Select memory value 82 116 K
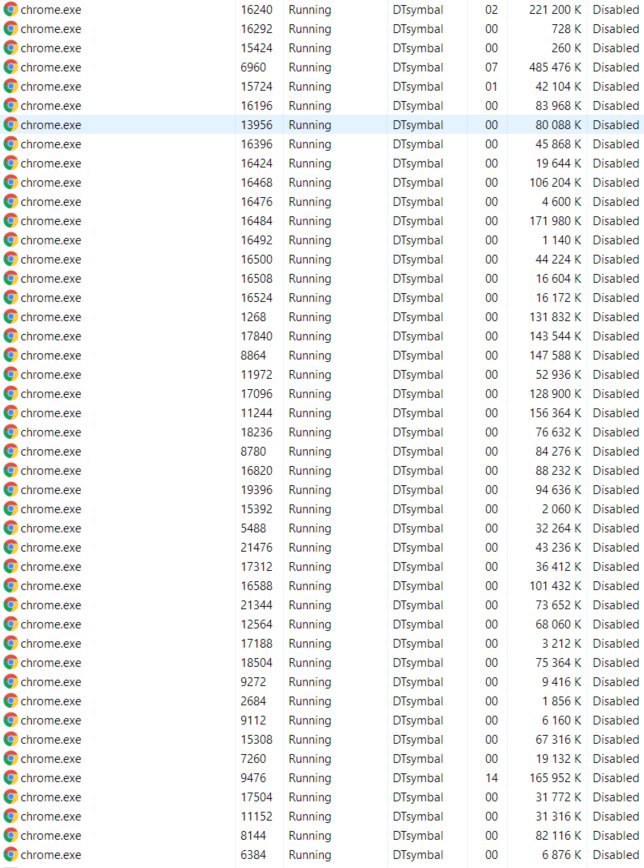Screen dimensions: 644x868 click(559, 835)
